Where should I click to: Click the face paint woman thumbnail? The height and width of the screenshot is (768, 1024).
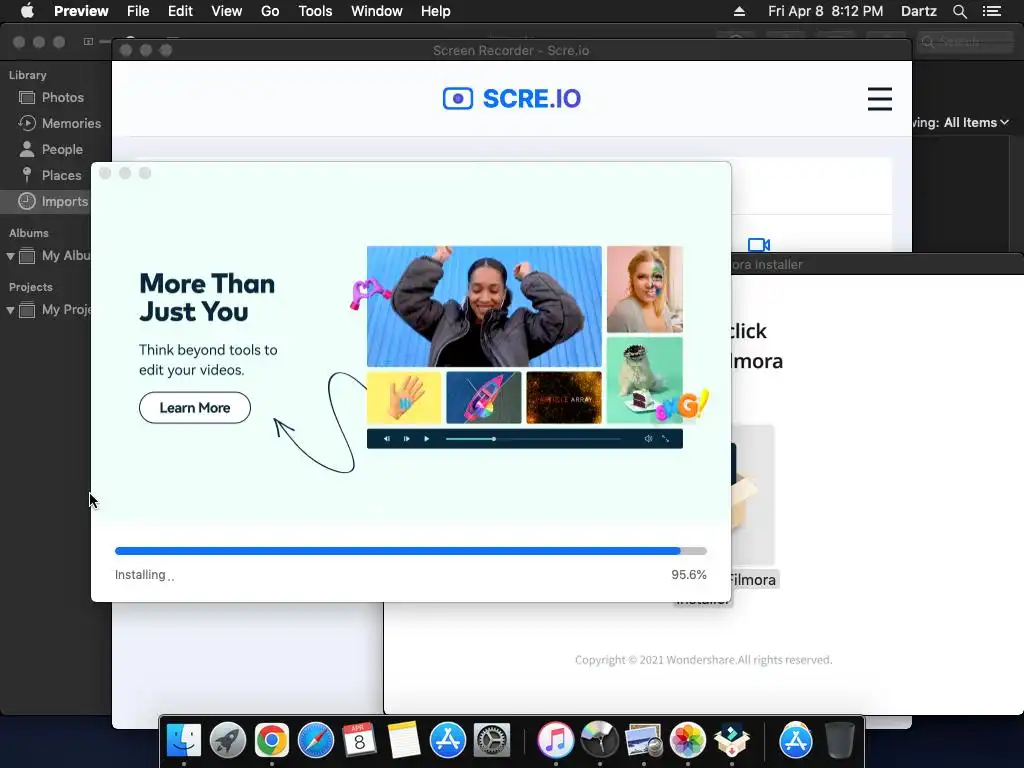[x=645, y=289]
